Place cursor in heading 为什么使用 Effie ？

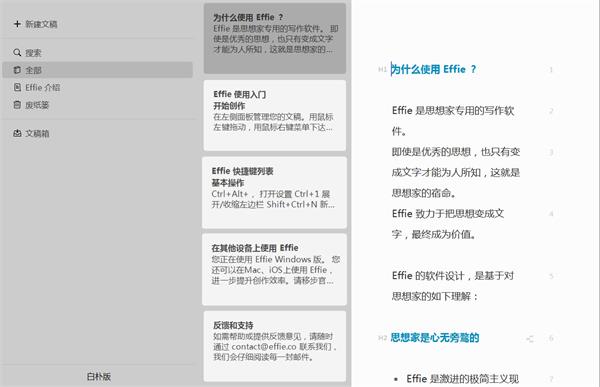[x=434, y=69]
